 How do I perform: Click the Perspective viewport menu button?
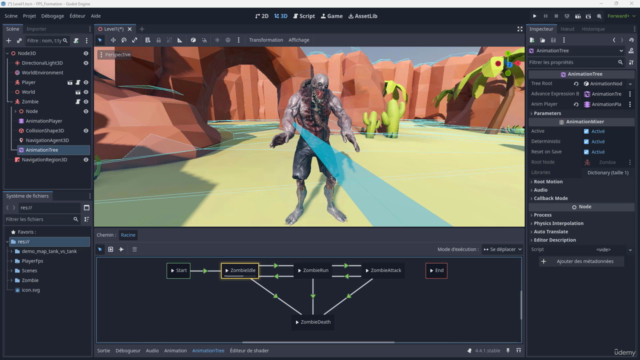[x=115, y=55]
